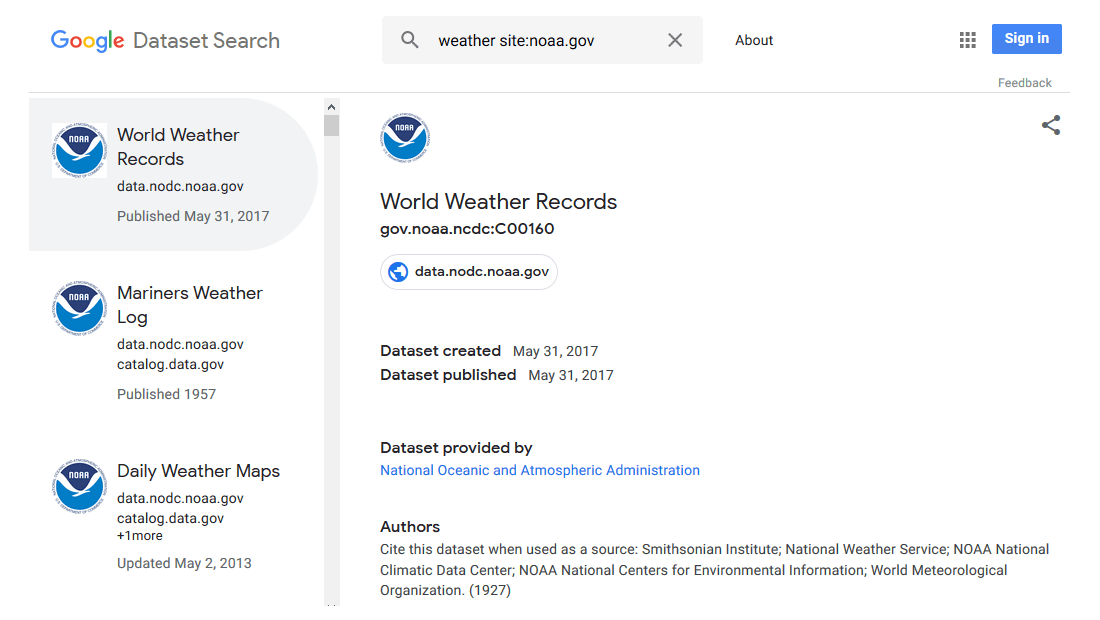This screenshot has height=620, width=1100.
Task: Click 'Published May 31, 2017' text
Action: pyautogui.click(x=193, y=216)
